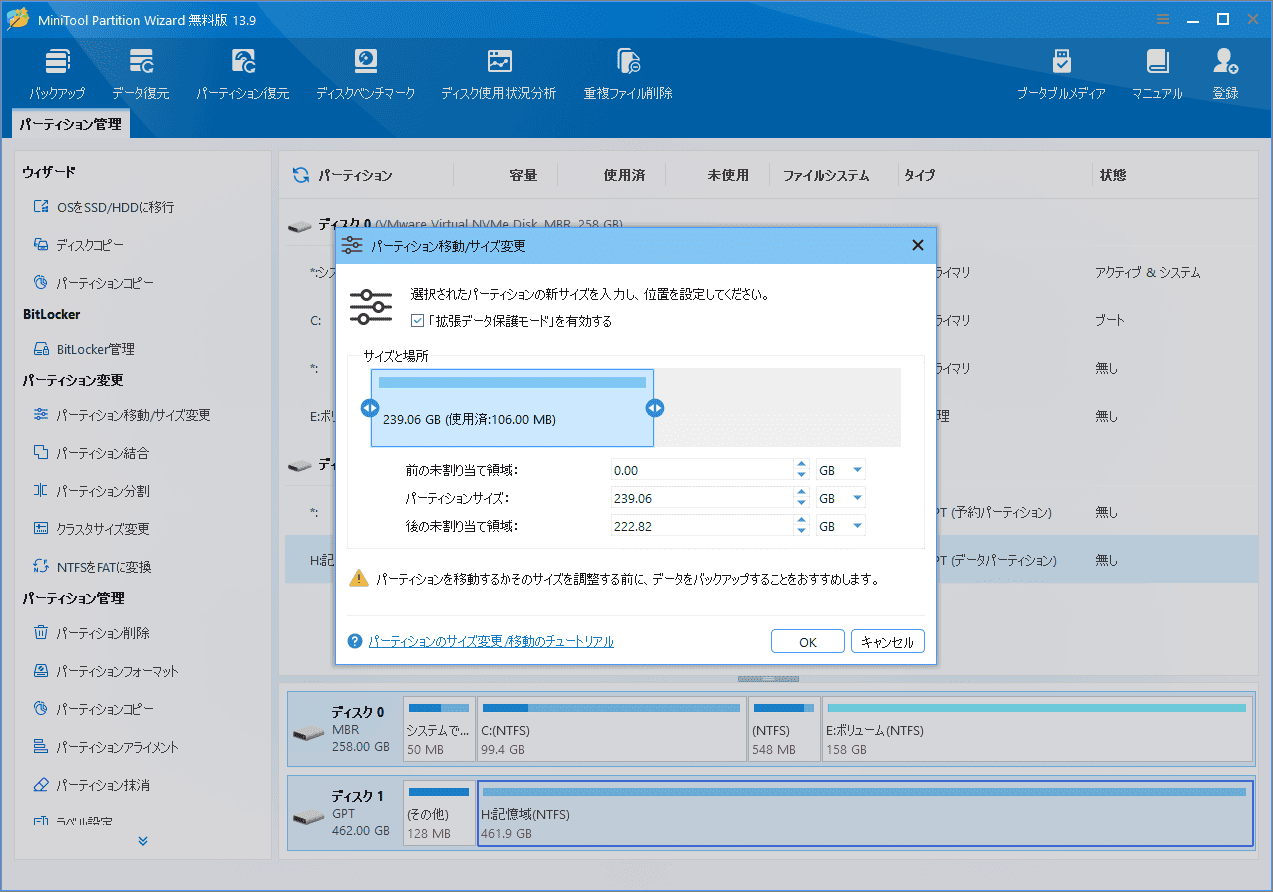Select システムで予約 50 MB partition block
The height and width of the screenshot is (892, 1273).
tap(439, 729)
